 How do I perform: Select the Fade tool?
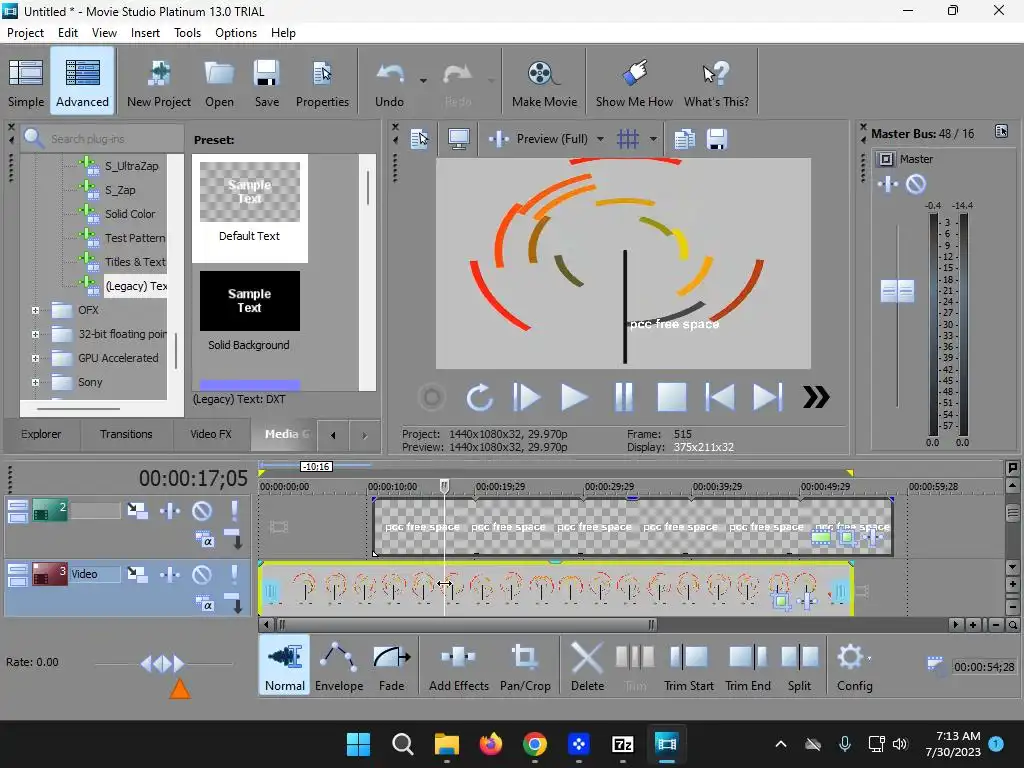pos(391,665)
